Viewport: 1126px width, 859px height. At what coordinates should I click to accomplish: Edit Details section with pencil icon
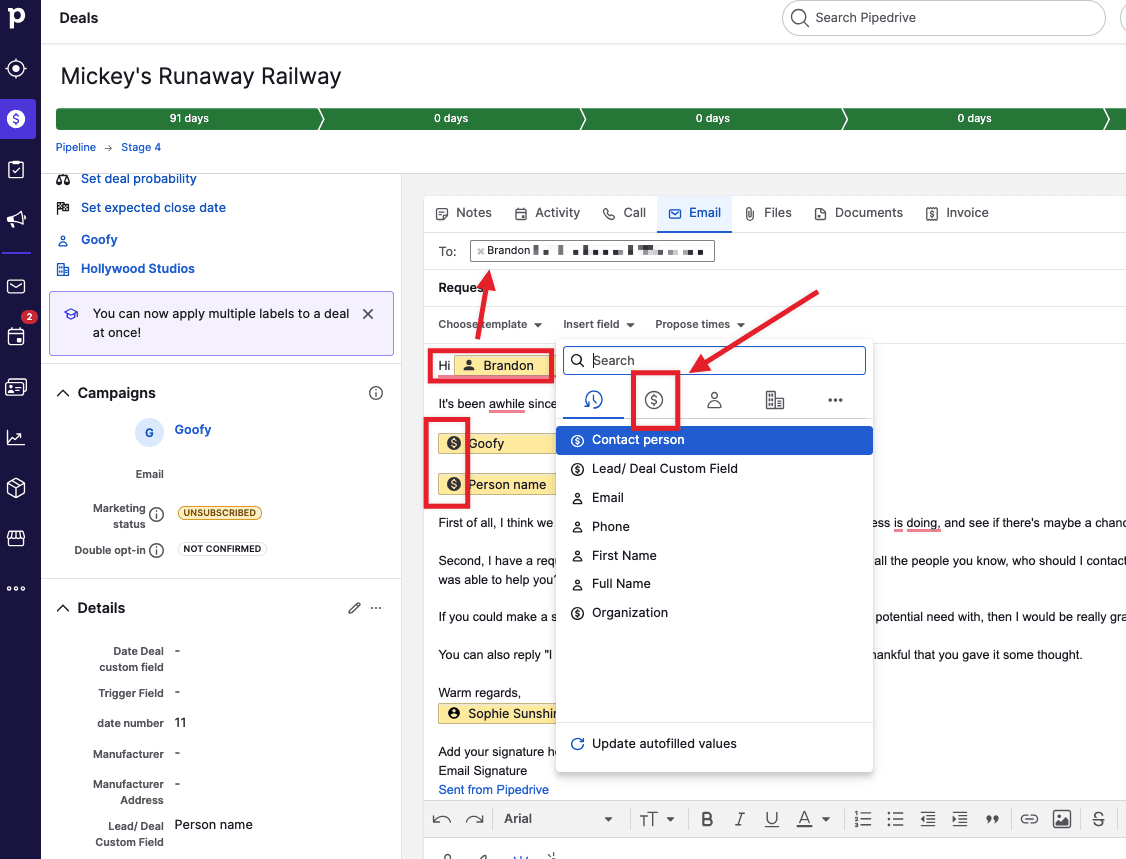(x=354, y=608)
